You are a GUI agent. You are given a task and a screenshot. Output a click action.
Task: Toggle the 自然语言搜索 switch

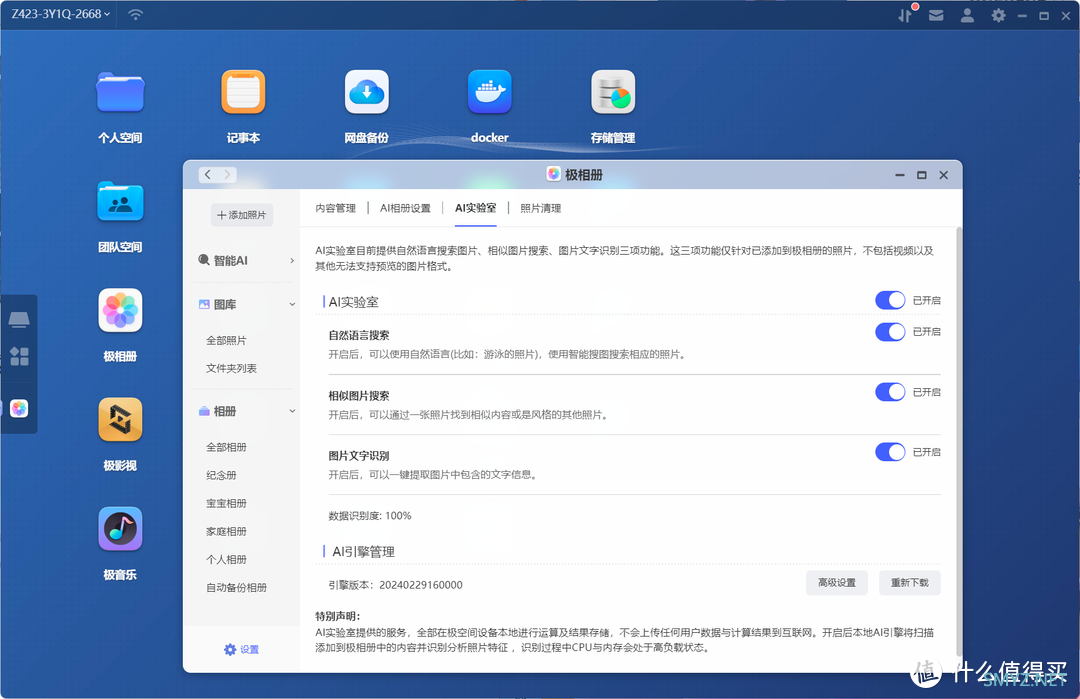point(890,332)
